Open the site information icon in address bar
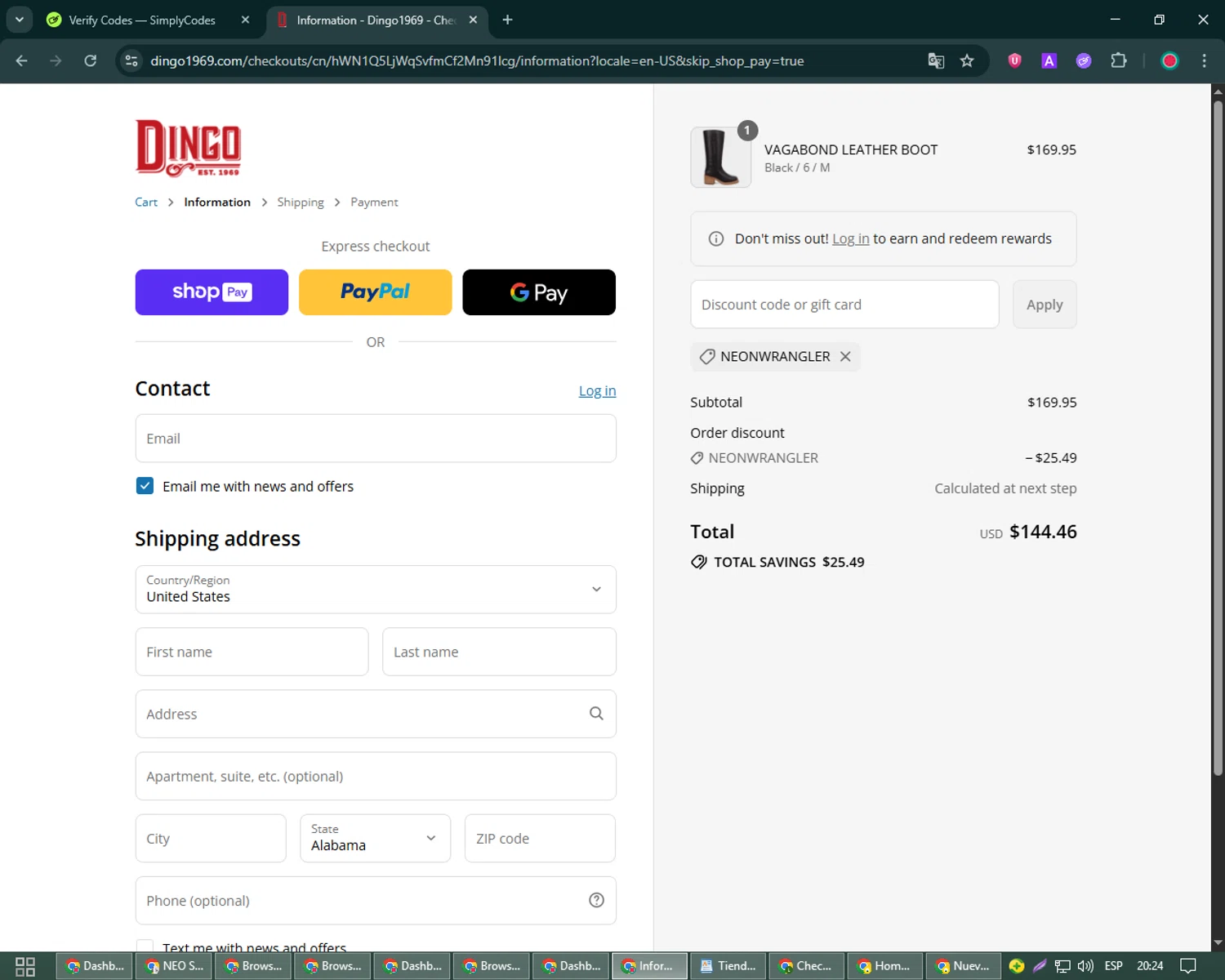Screen dimensions: 1225x980 (131, 60)
